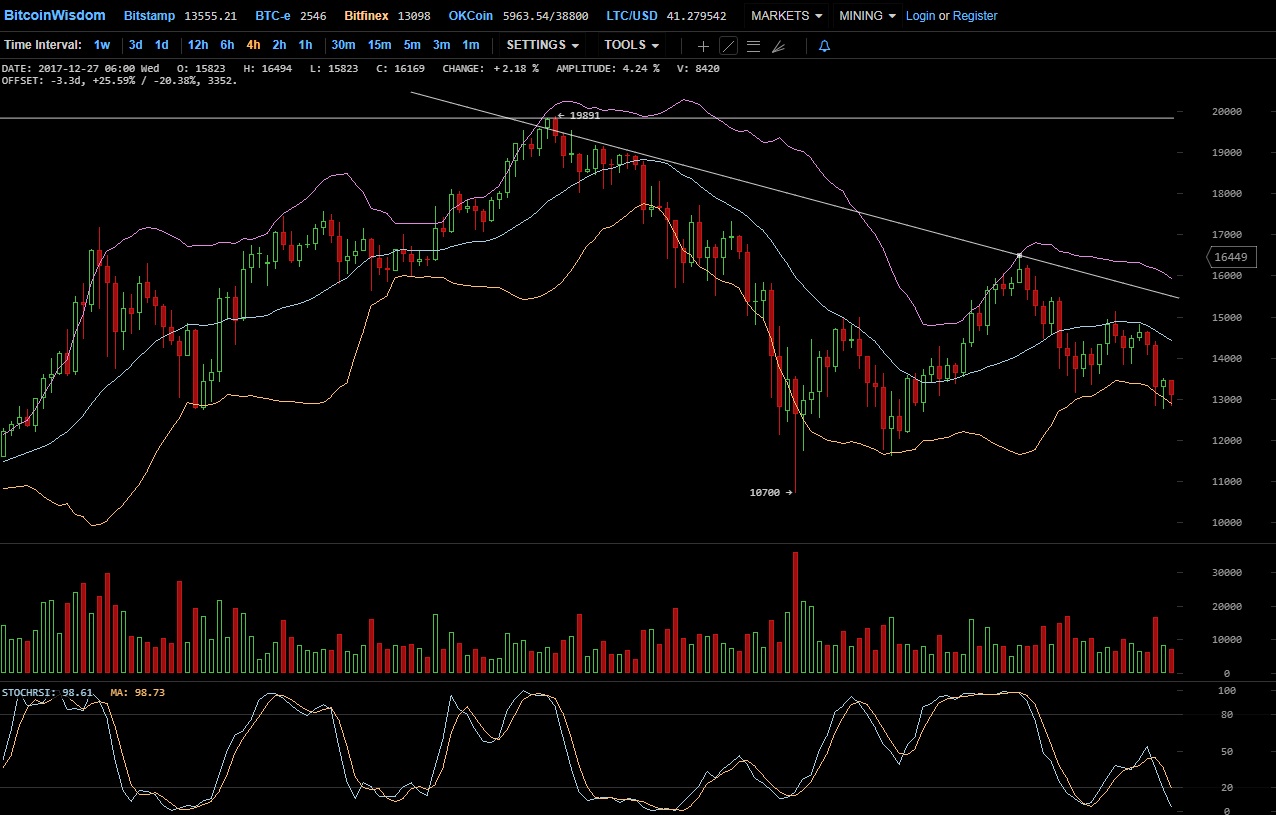
Task: Select the fan lines drawing tool
Action: tap(779, 46)
